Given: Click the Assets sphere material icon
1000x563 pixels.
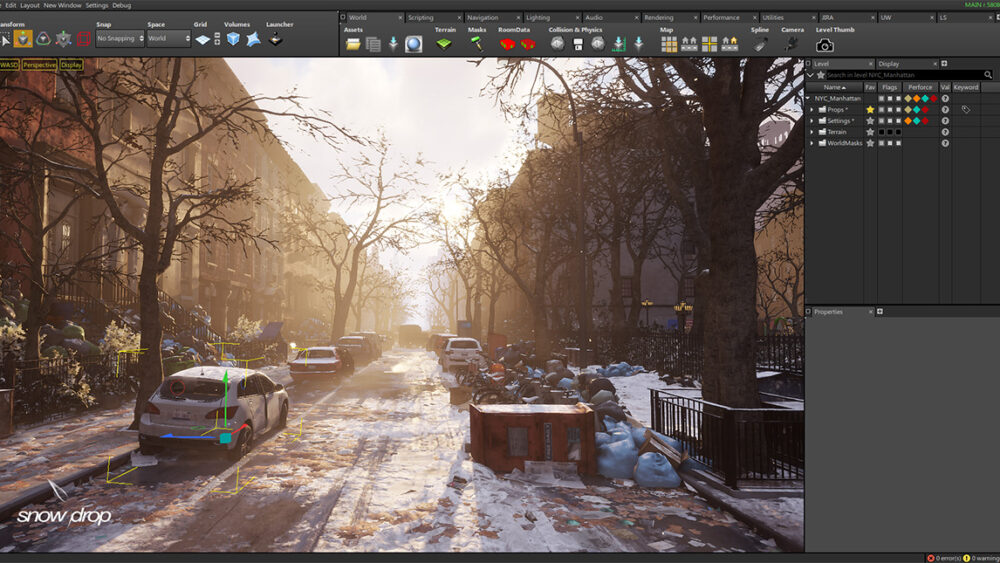Looking at the screenshot, I should click(x=413, y=44).
